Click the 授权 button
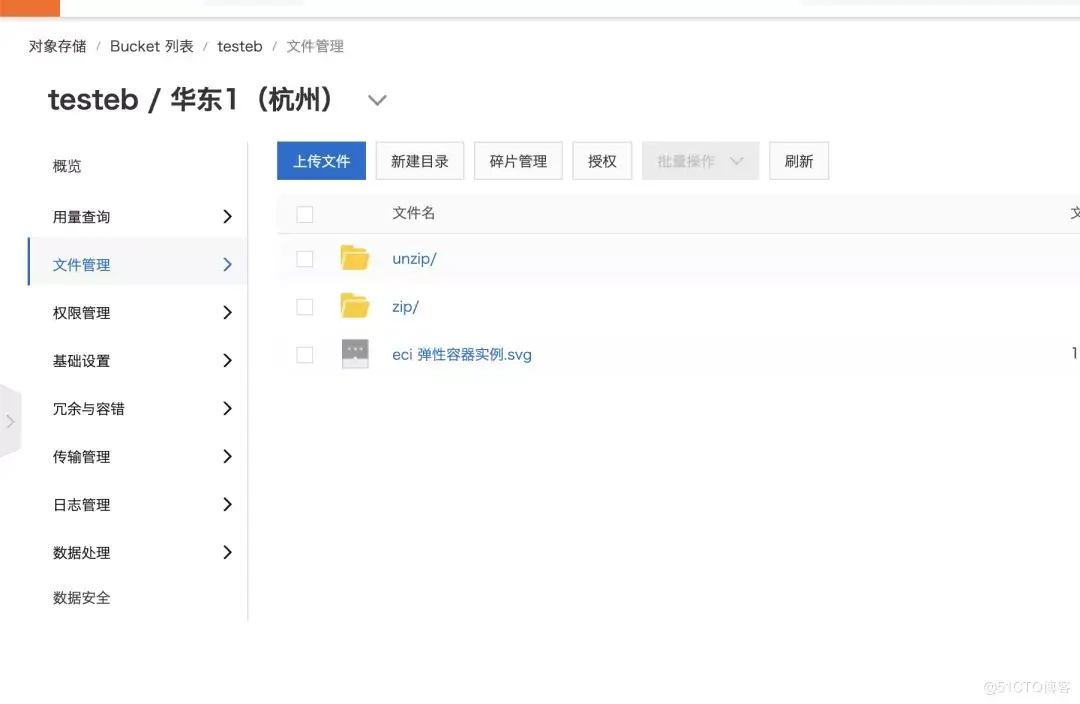 [602, 161]
